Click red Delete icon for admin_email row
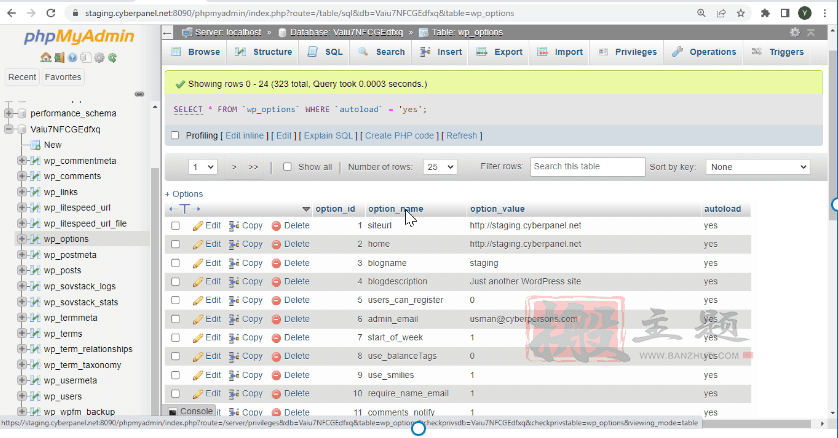The height and width of the screenshot is (438, 838). 276,319
